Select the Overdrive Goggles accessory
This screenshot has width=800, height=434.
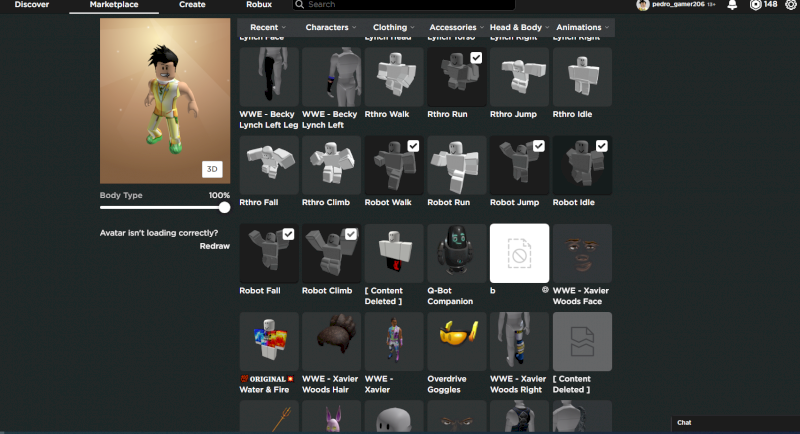[x=456, y=341]
